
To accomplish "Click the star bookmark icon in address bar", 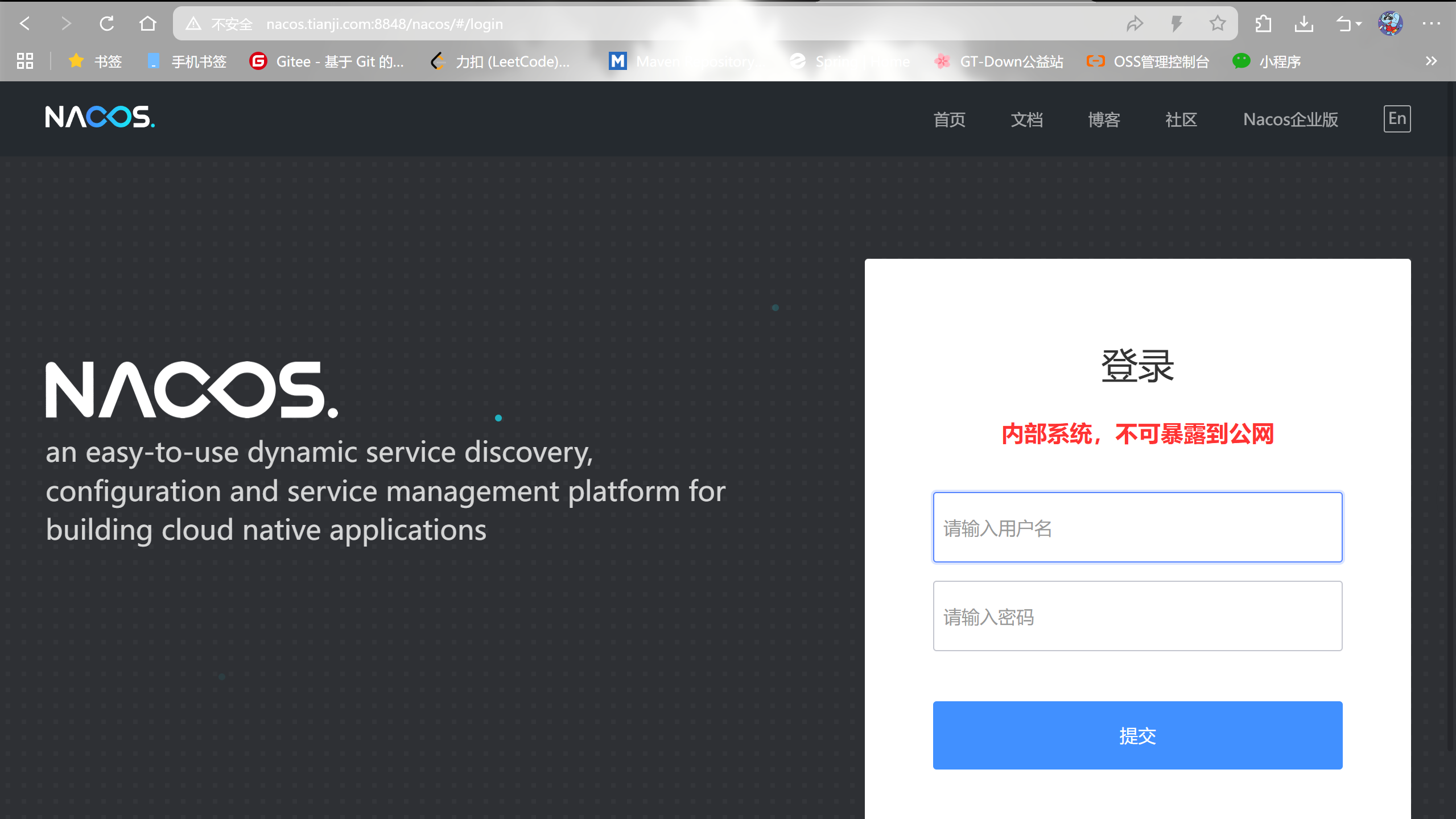I will [x=1217, y=24].
